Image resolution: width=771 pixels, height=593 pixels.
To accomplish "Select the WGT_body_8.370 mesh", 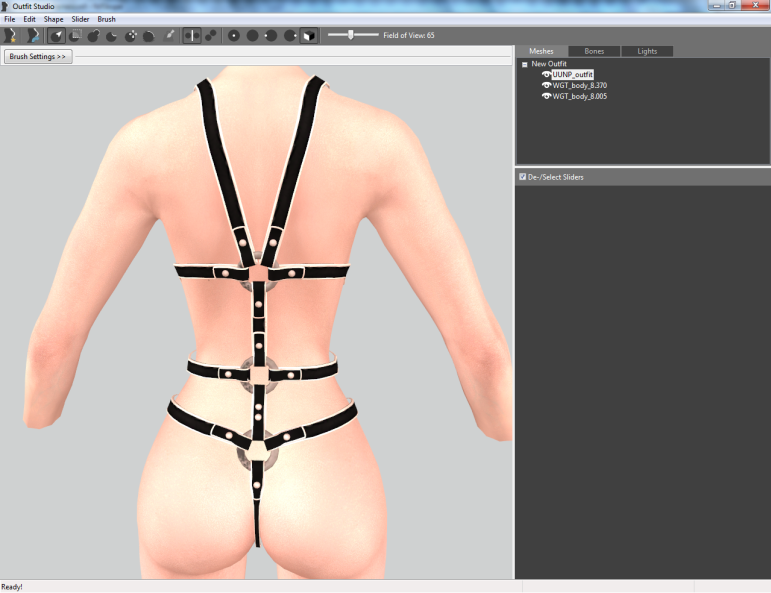I will click(580, 86).
